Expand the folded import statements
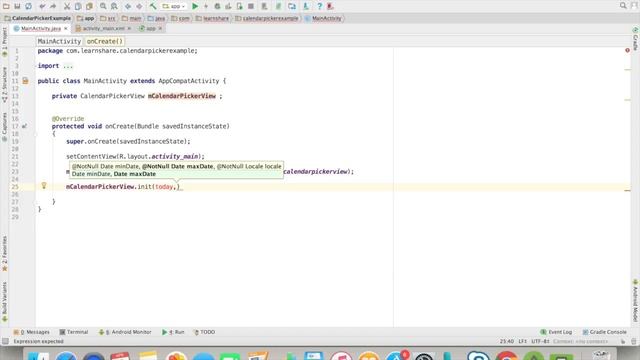The width and height of the screenshot is (640, 360). click(x=68, y=66)
